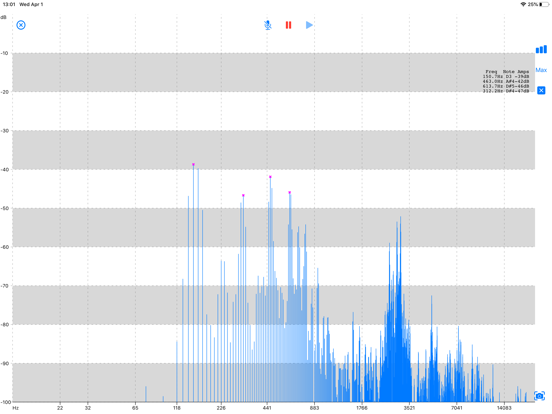Select the 312.2Hz D#4 peak row
552x414 pixels.
tap(506, 91)
